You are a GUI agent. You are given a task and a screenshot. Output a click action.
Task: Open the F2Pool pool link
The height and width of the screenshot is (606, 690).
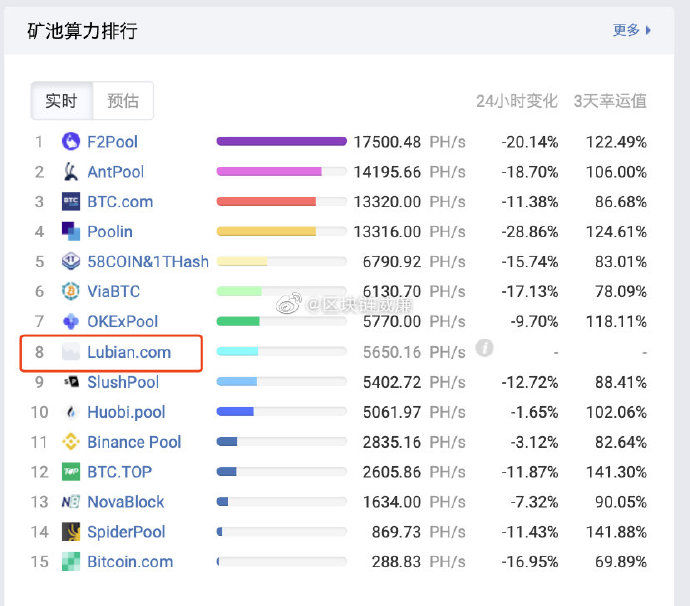(x=113, y=142)
